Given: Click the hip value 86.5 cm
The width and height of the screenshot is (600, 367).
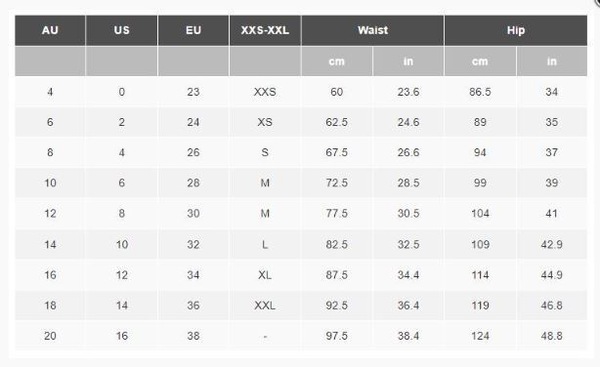Looking at the screenshot, I should pyautogui.click(x=480, y=92).
